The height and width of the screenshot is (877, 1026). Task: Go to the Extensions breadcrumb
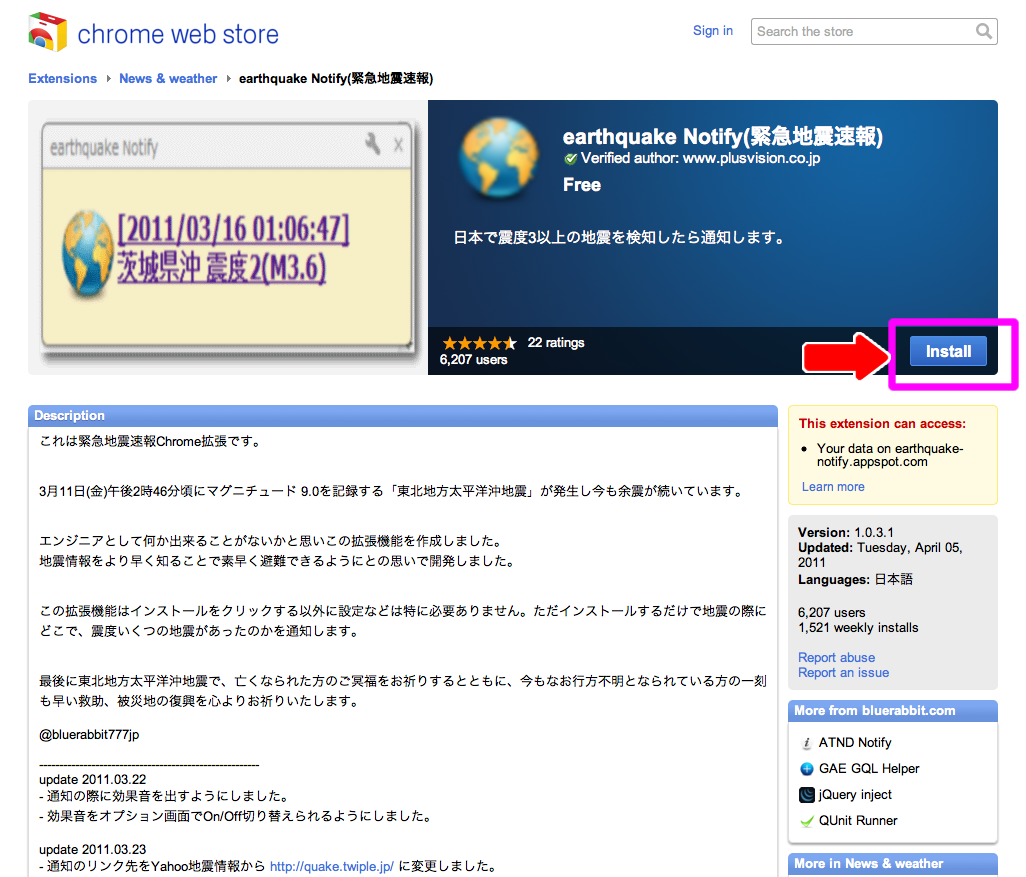coord(62,79)
